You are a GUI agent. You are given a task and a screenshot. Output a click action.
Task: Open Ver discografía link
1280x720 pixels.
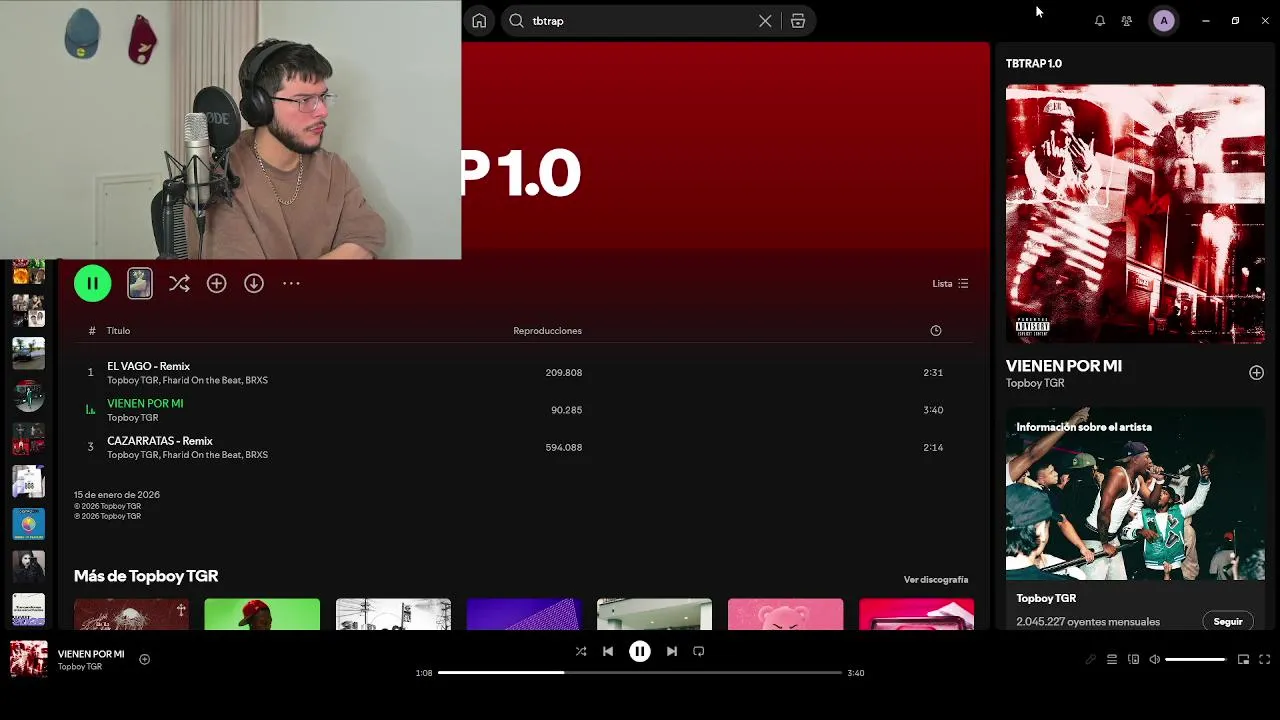(936, 580)
